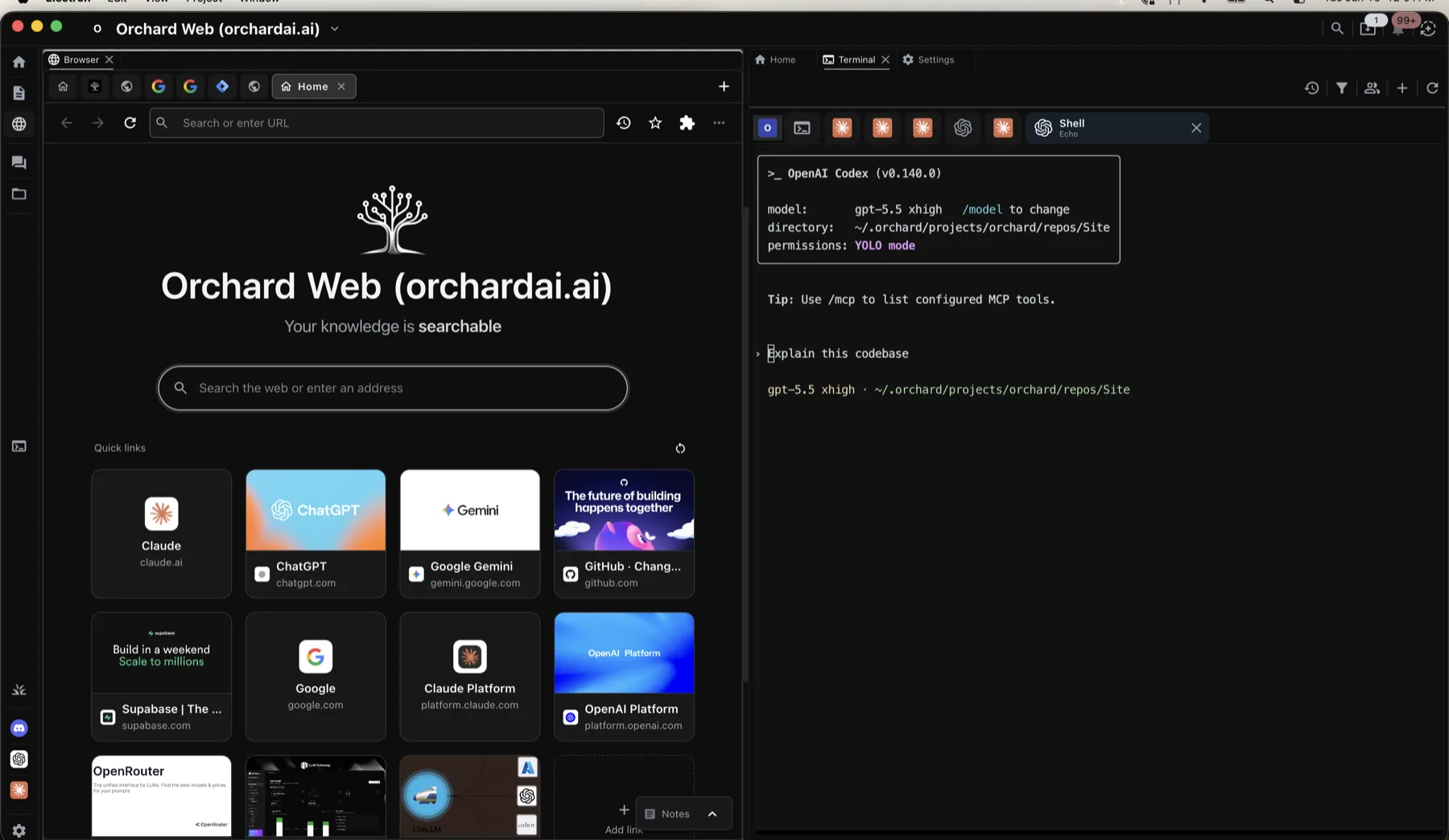The width and height of the screenshot is (1449, 840).
Task: Open the people group icon in terminal toolbar
Action: tap(1372, 88)
